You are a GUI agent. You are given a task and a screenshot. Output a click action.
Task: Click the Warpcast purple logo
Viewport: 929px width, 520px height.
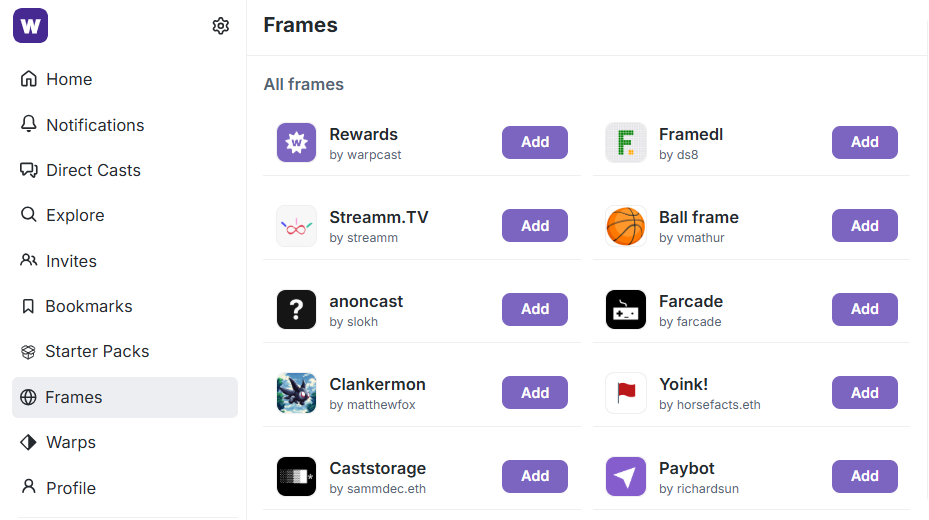coord(31,26)
